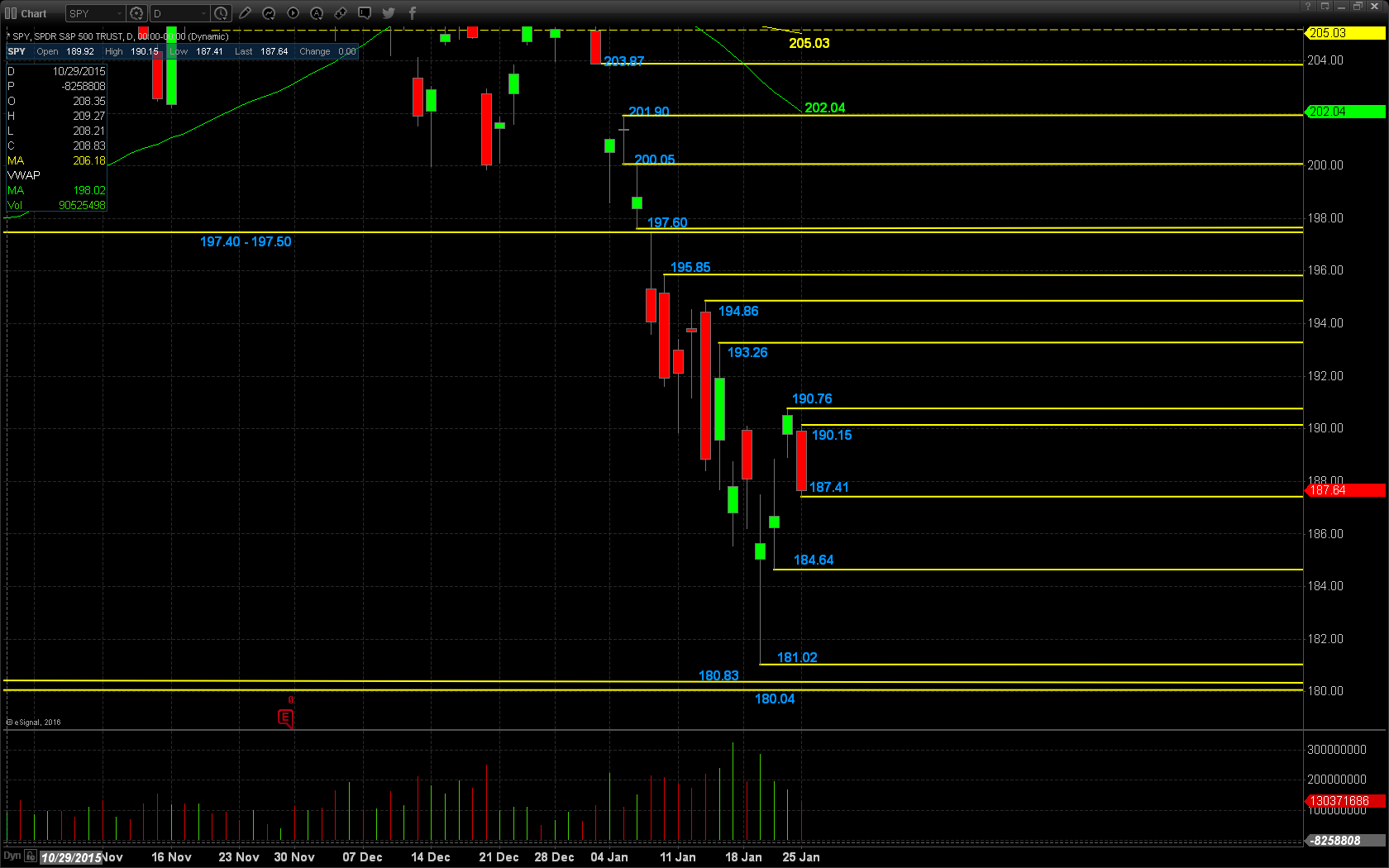Click the red 130371686 volume marker
Image resolution: width=1389 pixels, height=868 pixels.
(x=1345, y=801)
